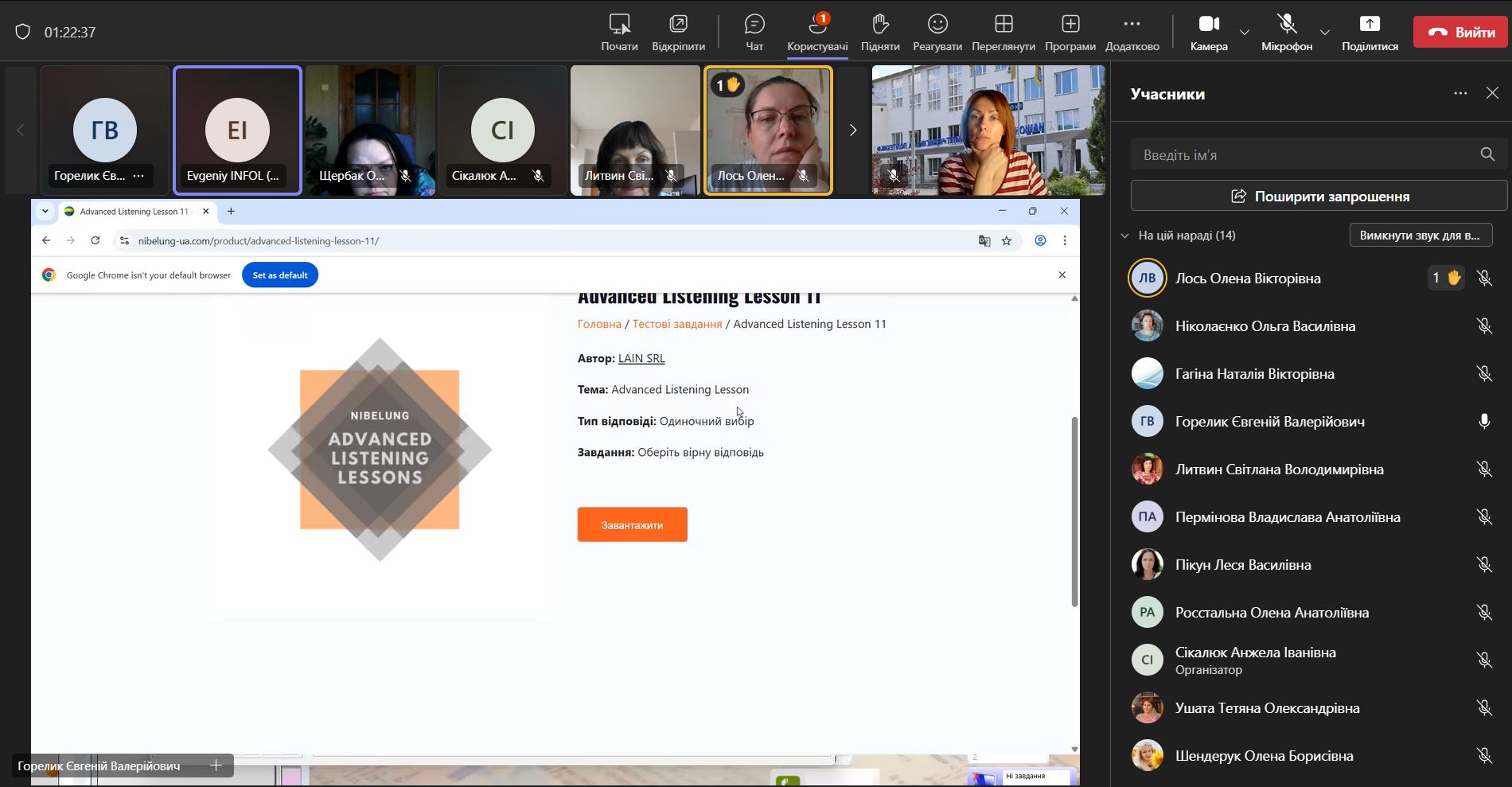1512x787 pixels.
Task: Open the Chat panel
Action: (x=754, y=32)
